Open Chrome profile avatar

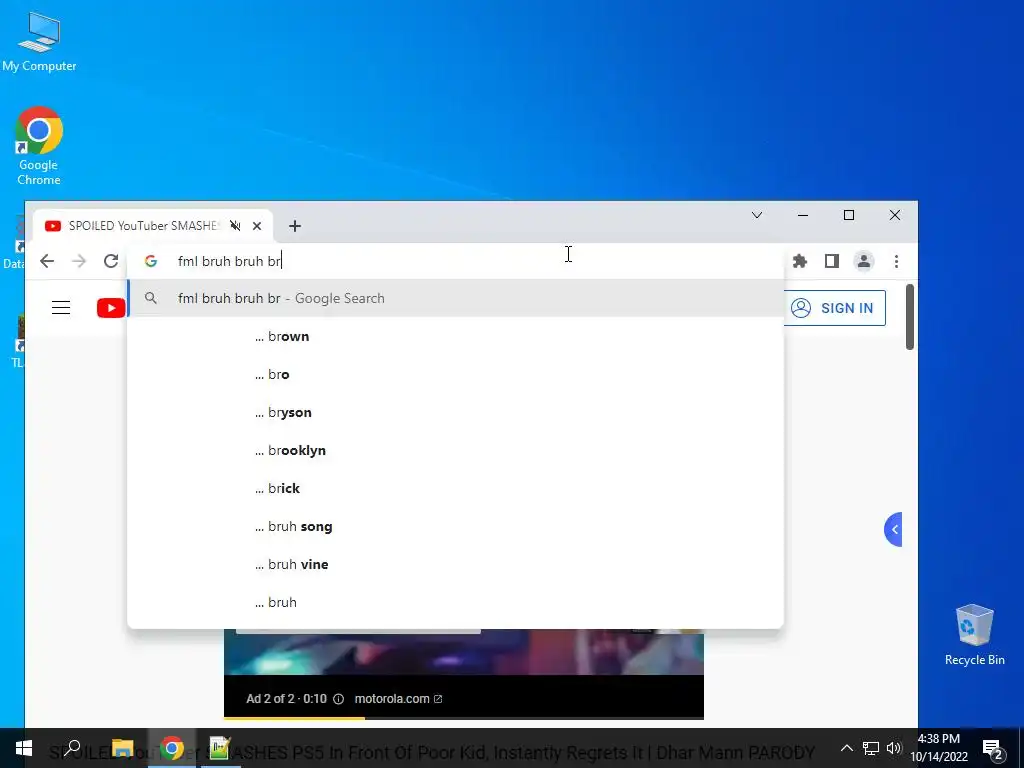[x=864, y=261]
